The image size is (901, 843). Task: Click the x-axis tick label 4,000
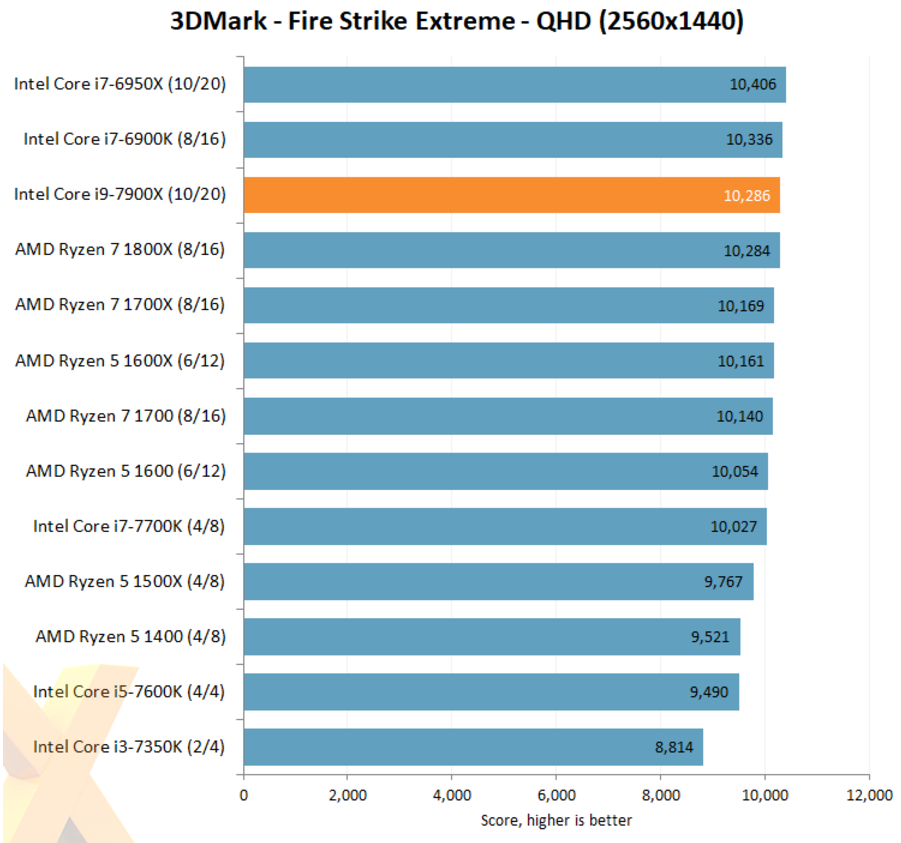452,795
